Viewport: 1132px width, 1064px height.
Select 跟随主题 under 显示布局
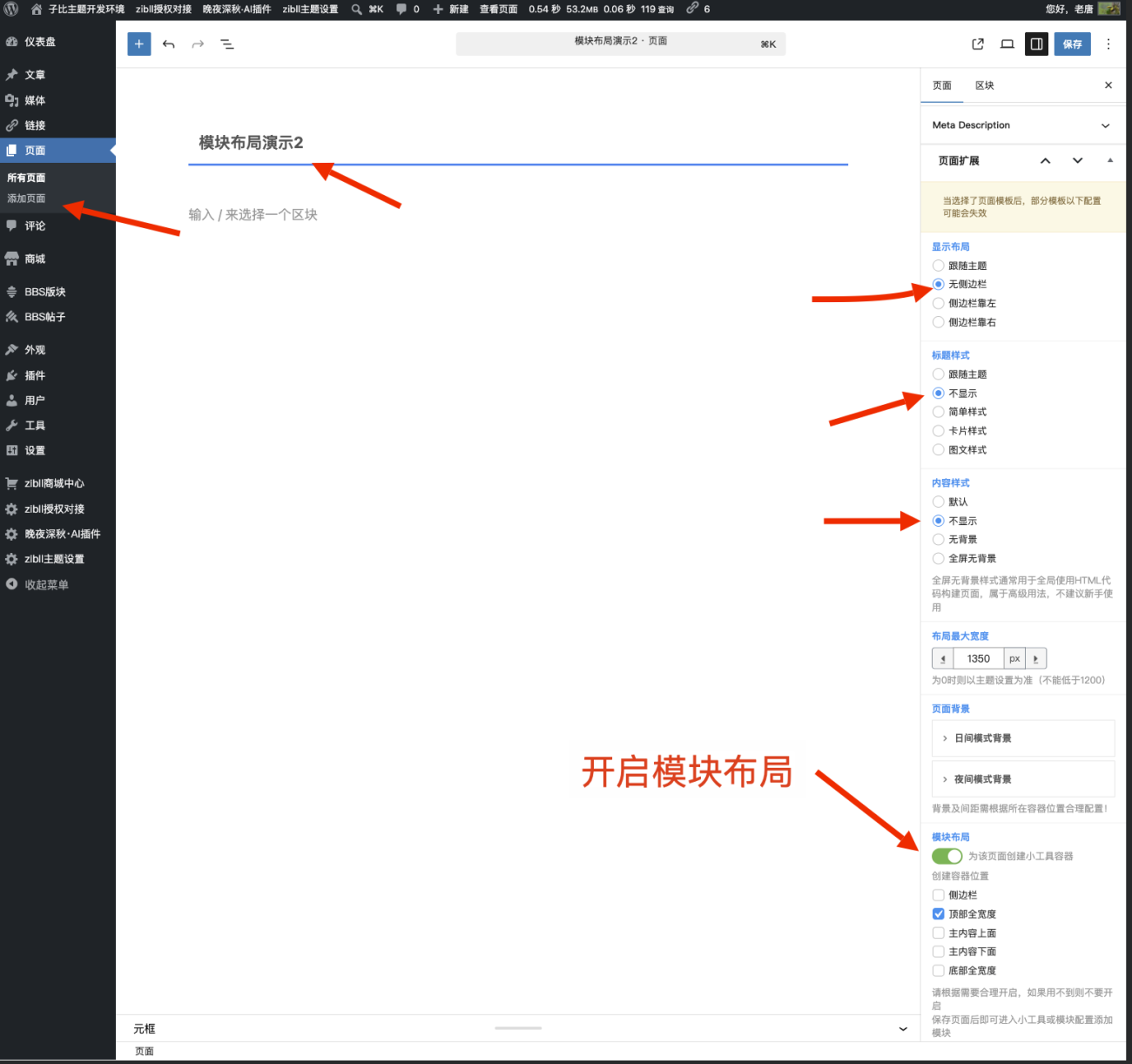[939, 266]
